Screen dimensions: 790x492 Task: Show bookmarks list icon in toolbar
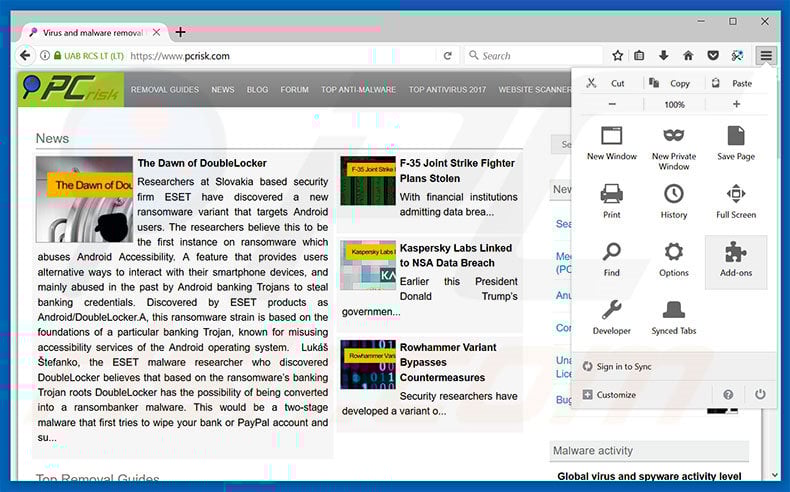tap(639, 55)
